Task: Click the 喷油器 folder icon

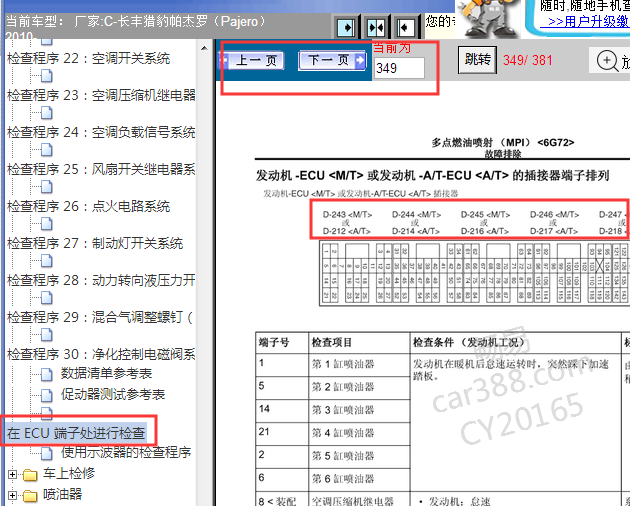Action: click(x=30, y=496)
